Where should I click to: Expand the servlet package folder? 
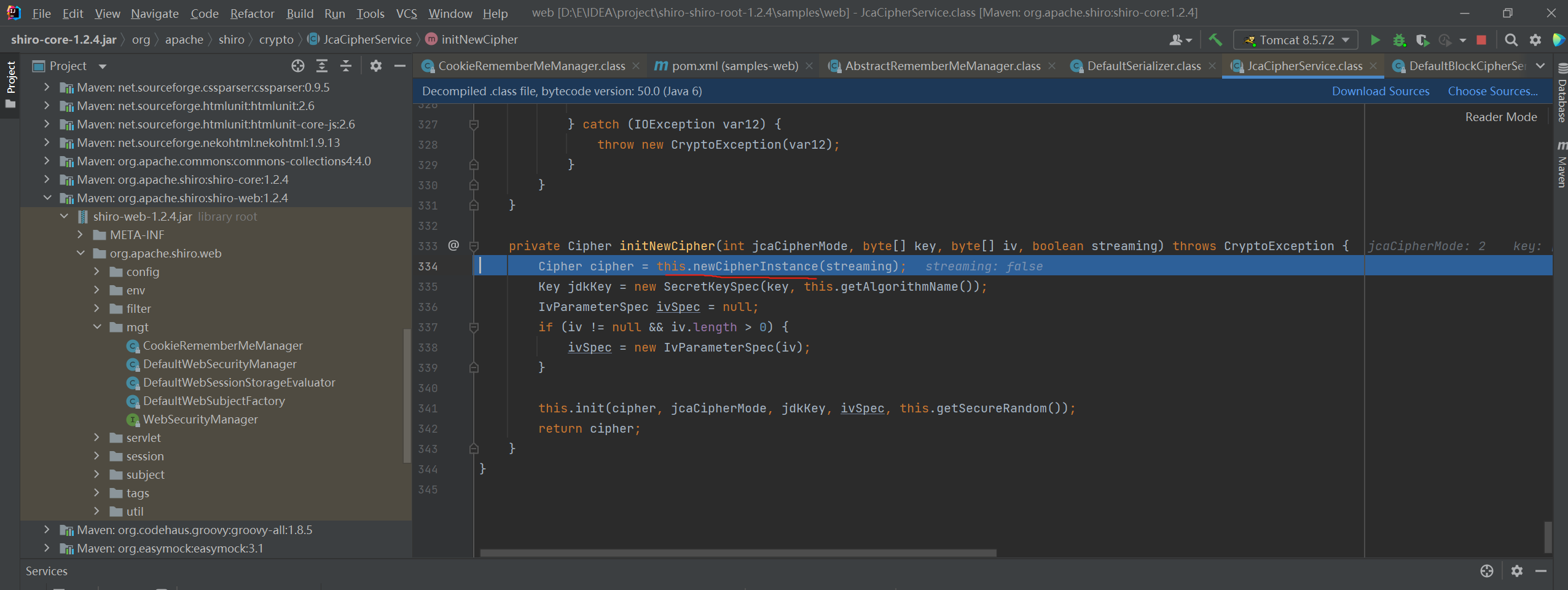click(x=97, y=438)
